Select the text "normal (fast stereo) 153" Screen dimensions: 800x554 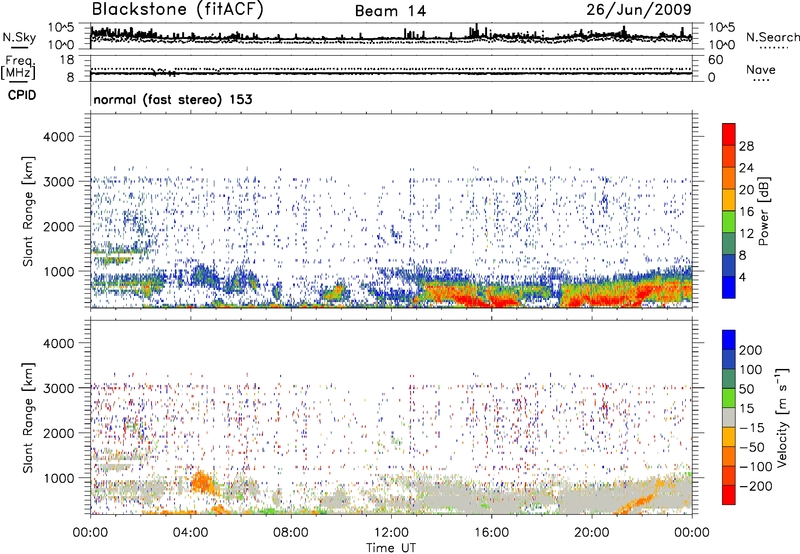(x=172, y=99)
